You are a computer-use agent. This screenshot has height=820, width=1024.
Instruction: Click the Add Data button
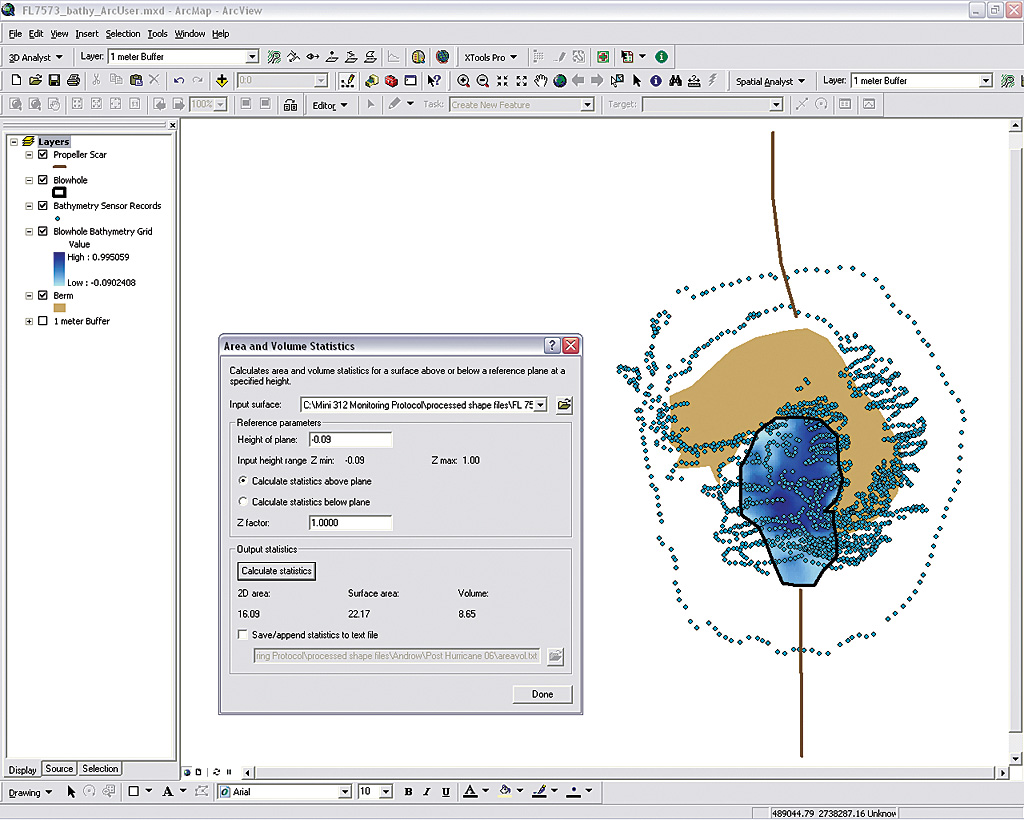(221, 81)
